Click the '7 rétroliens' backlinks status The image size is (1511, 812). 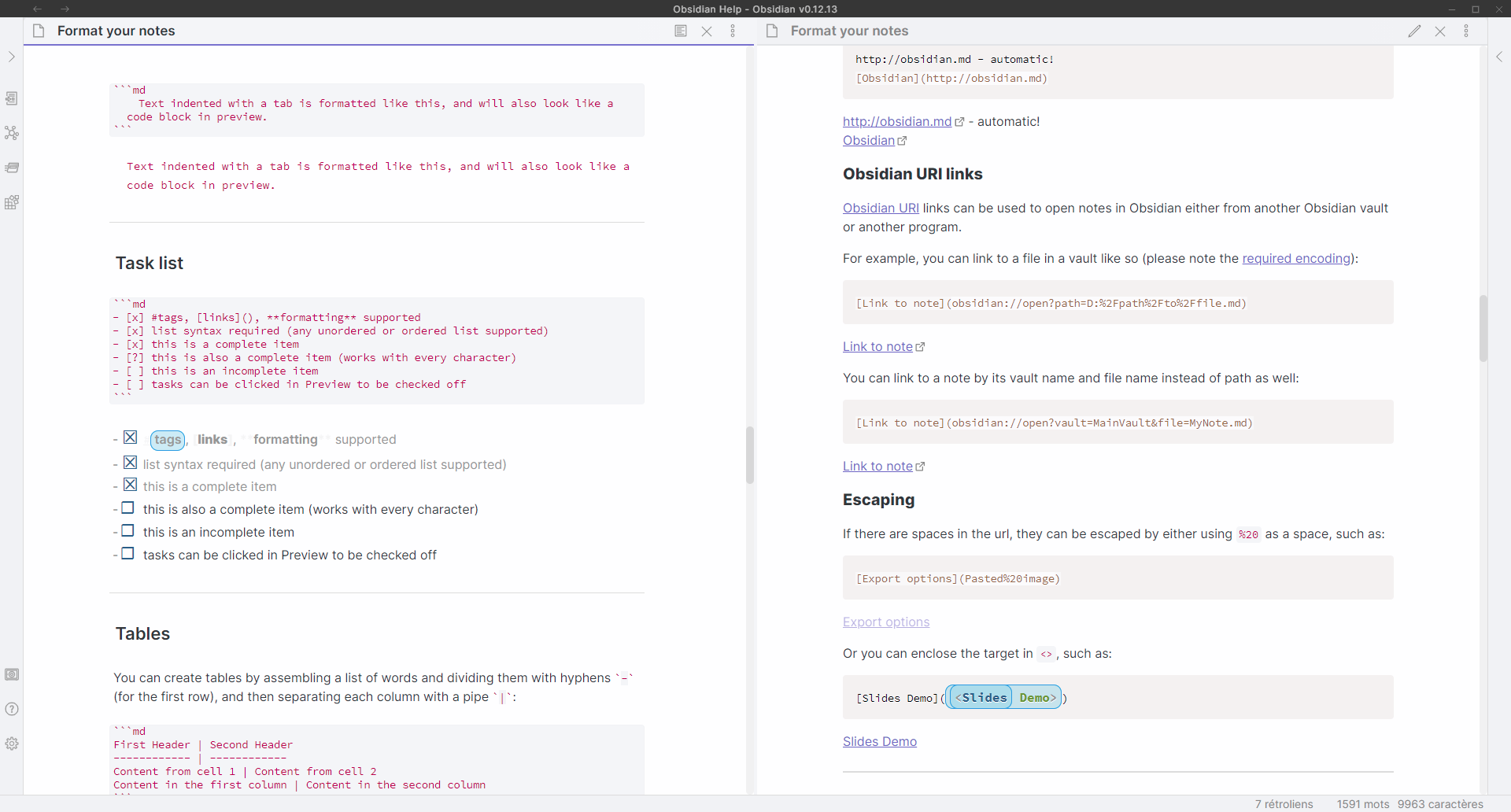[1284, 804]
